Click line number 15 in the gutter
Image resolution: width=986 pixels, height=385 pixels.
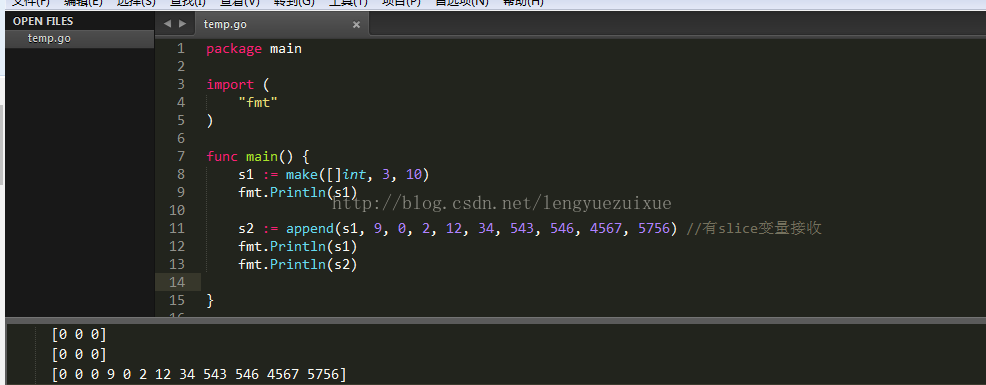coord(177,300)
